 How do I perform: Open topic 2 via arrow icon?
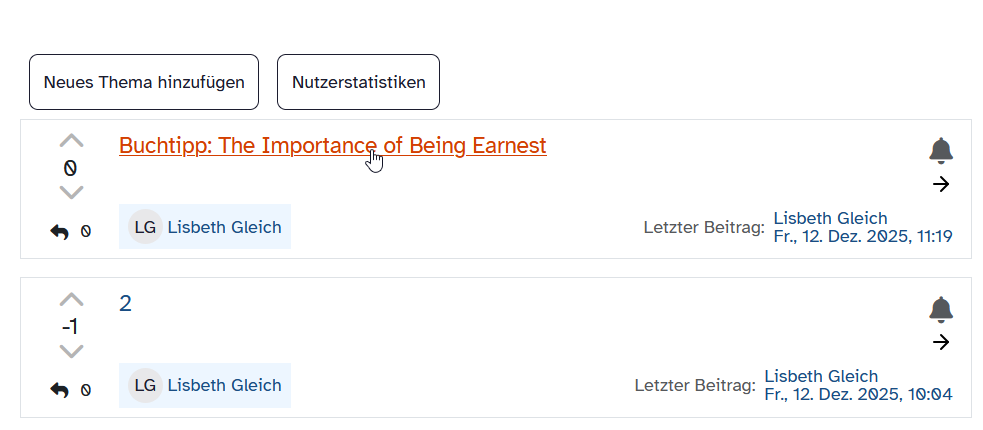pyautogui.click(x=940, y=342)
